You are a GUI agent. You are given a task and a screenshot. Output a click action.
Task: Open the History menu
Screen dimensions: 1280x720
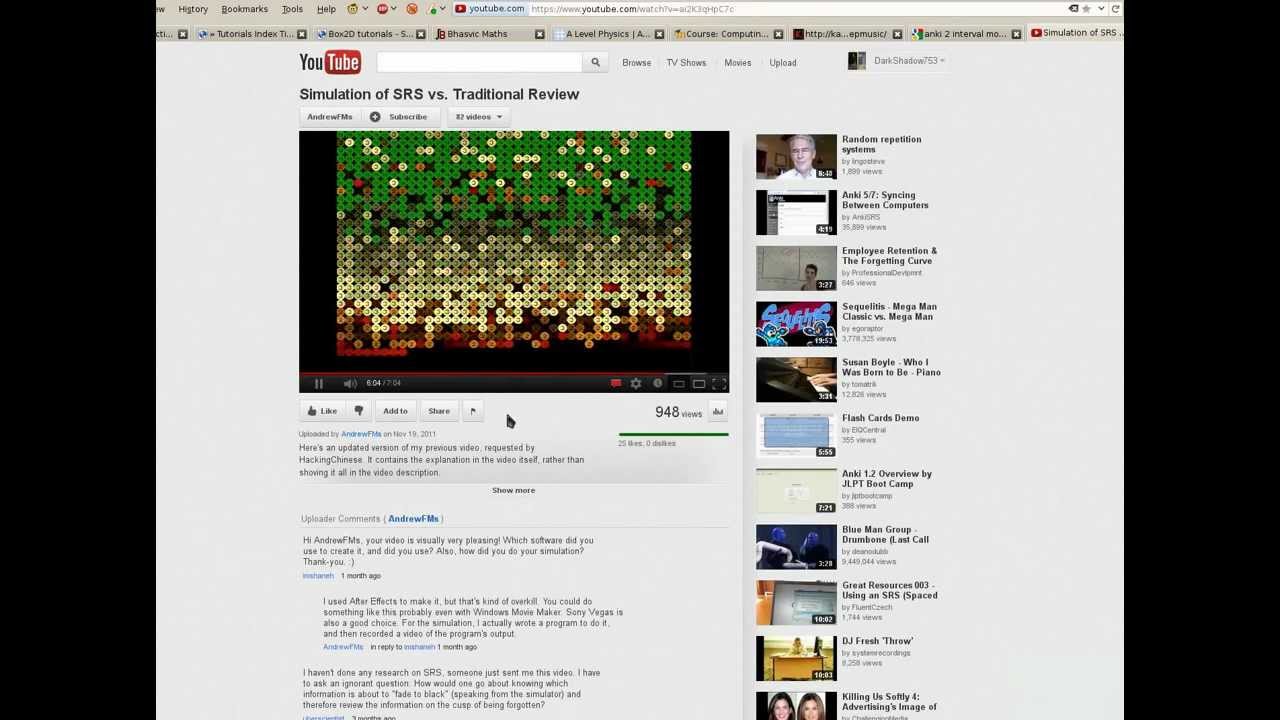click(193, 9)
